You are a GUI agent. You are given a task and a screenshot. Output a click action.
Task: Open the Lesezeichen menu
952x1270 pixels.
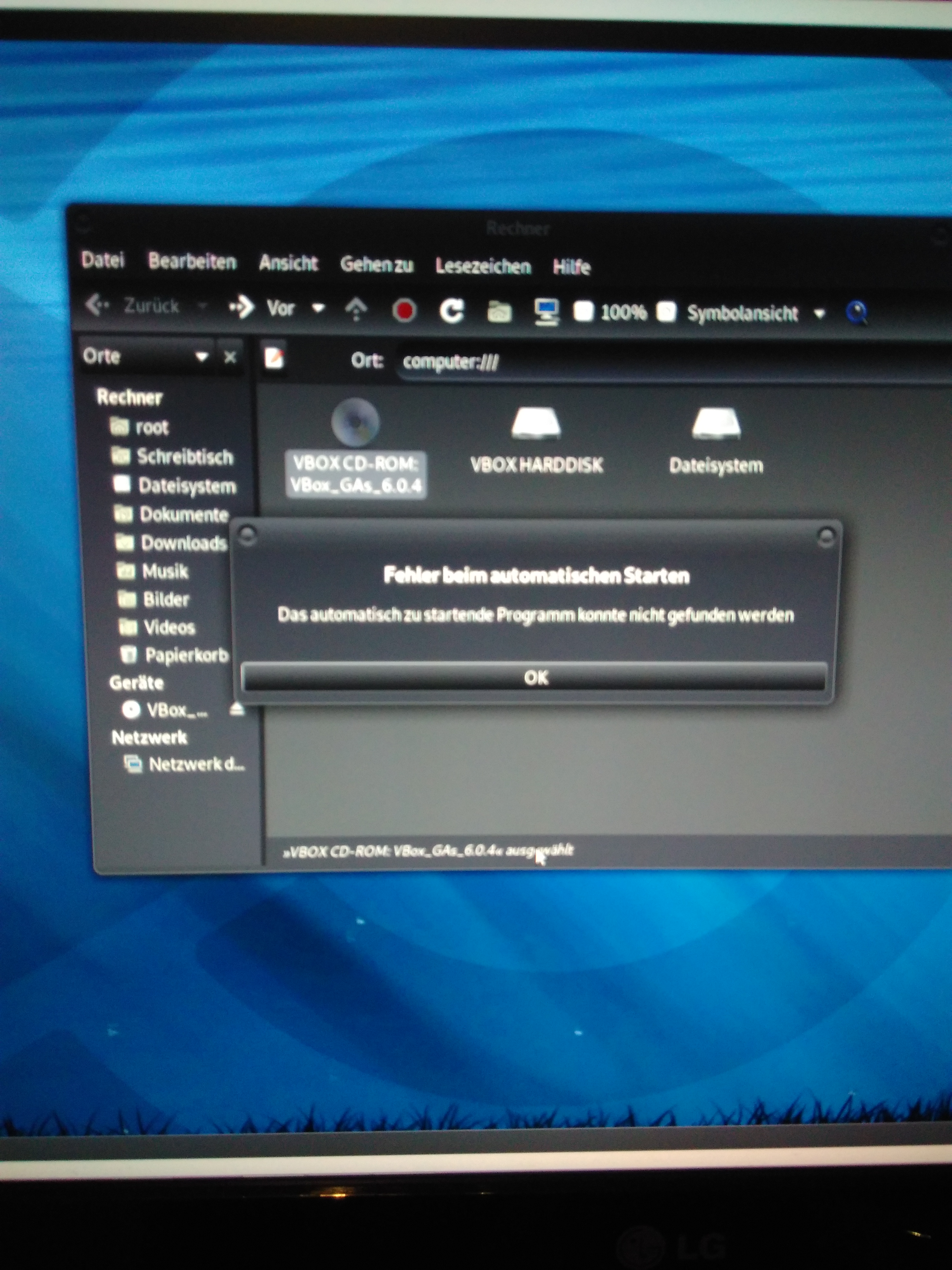[483, 266]
